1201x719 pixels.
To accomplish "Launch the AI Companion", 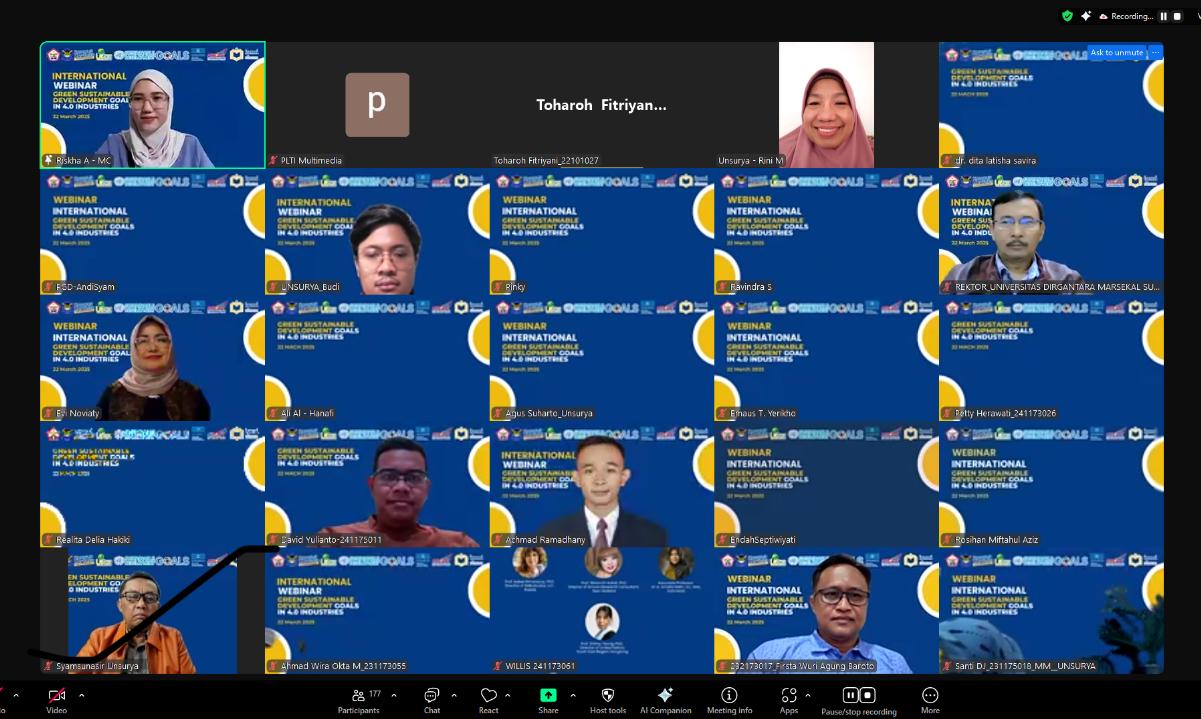I will tap(665, 696).
